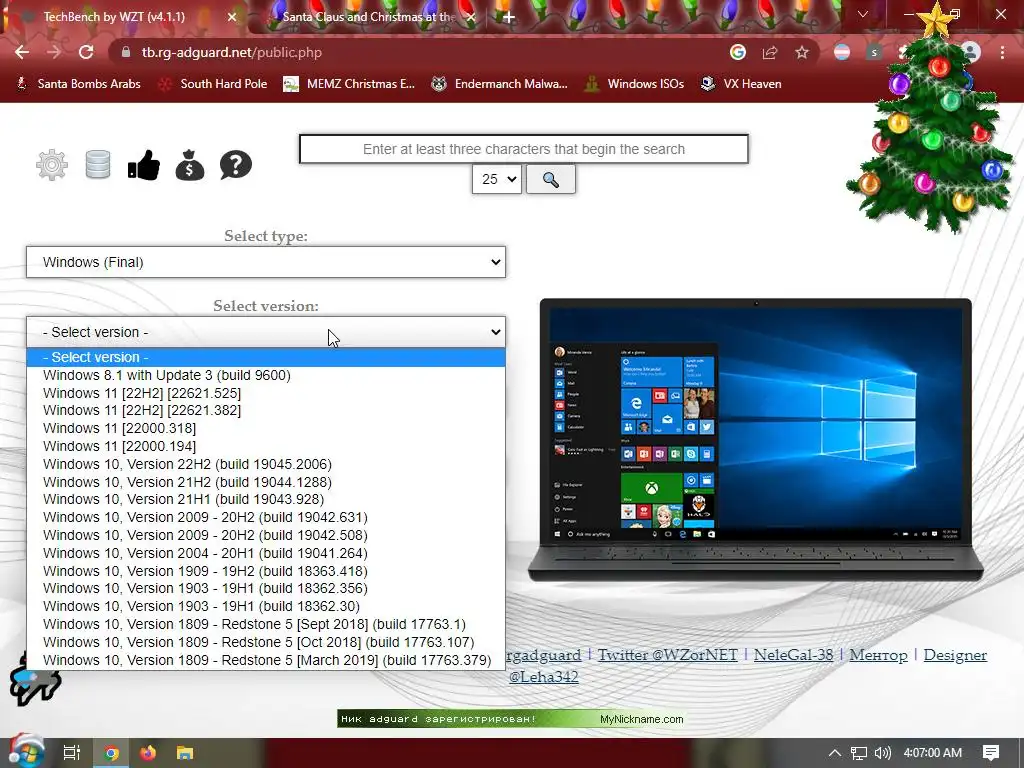Close the TechBench by WZT tab
Screen dimensions: 1024x768
pos(232,17)
